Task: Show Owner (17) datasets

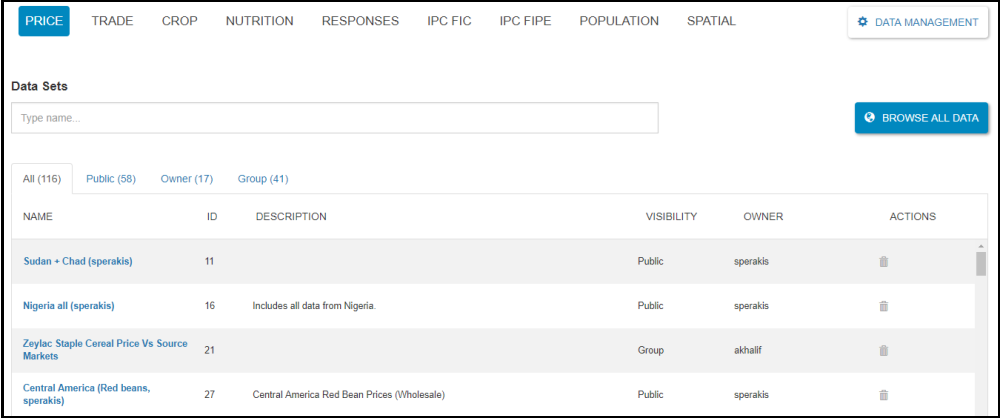Action: [187, 179]
